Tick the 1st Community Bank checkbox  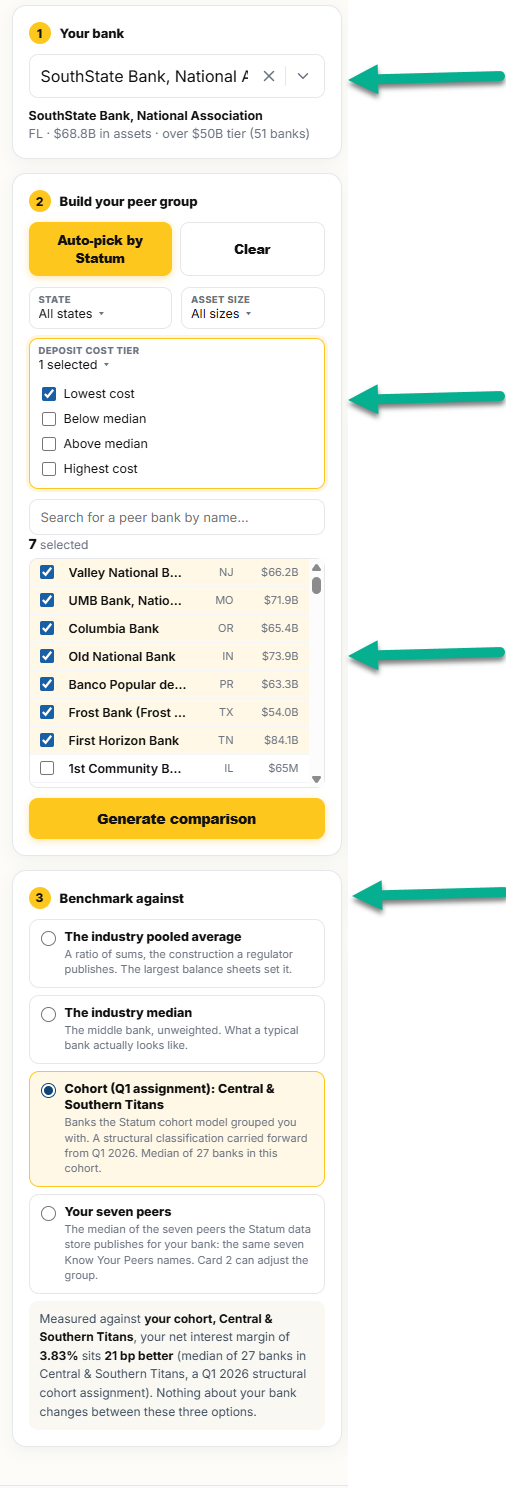click(46, 768)
